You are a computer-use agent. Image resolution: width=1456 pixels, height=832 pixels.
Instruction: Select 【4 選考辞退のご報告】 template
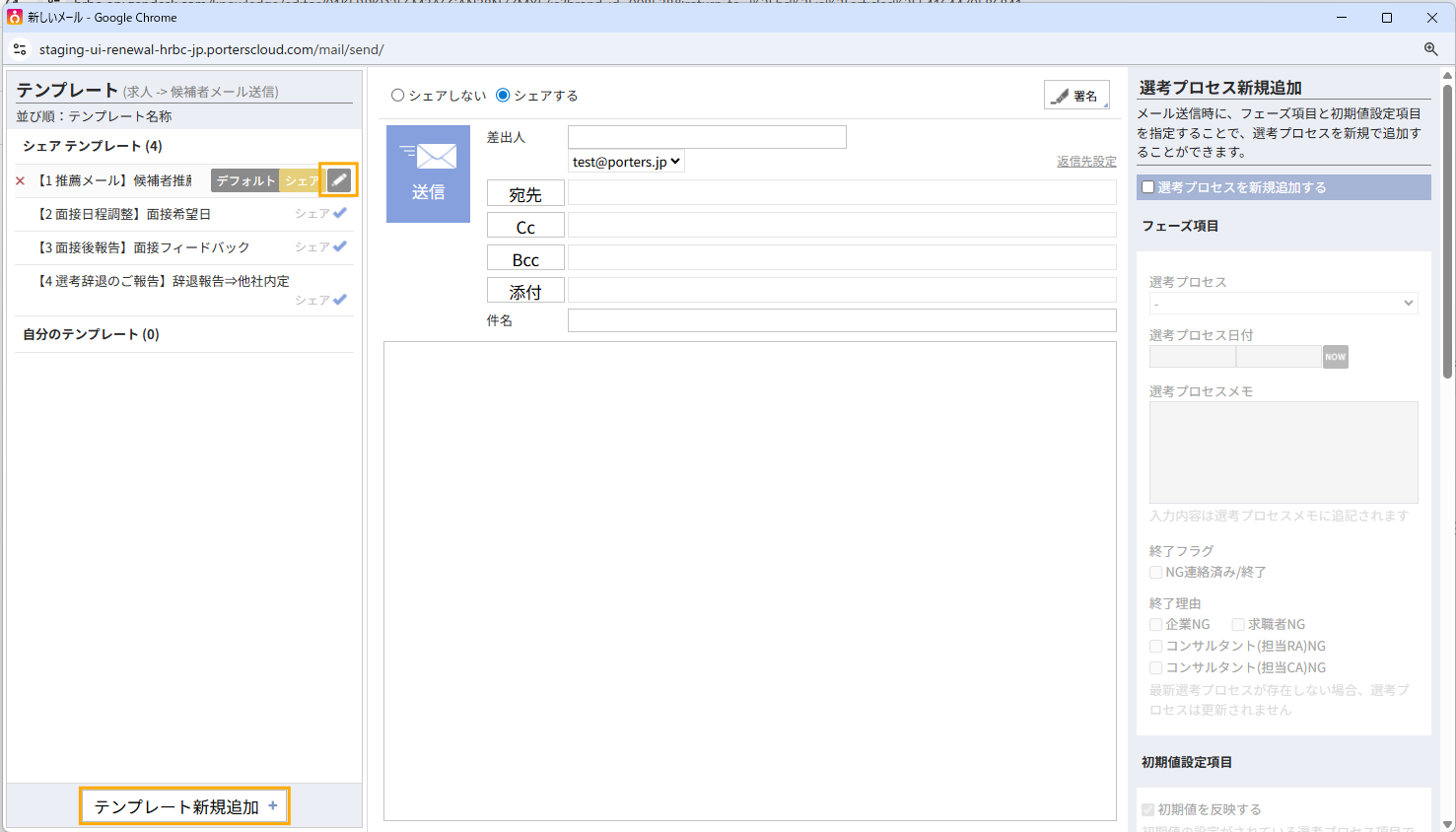pos(163,281)
